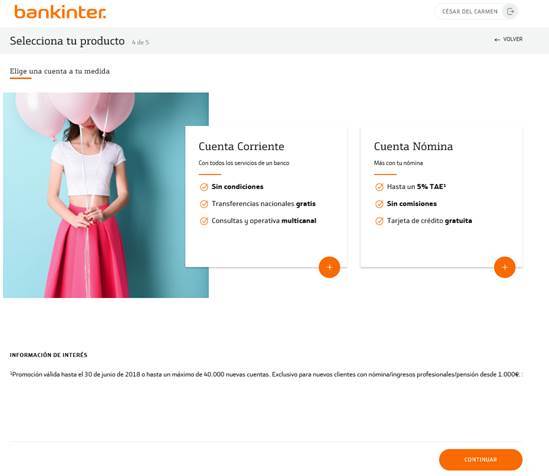The height and width of the screenshot is (476, 549).
Task: Select the Cuenta Corriente card title
Action: (241, 146)
